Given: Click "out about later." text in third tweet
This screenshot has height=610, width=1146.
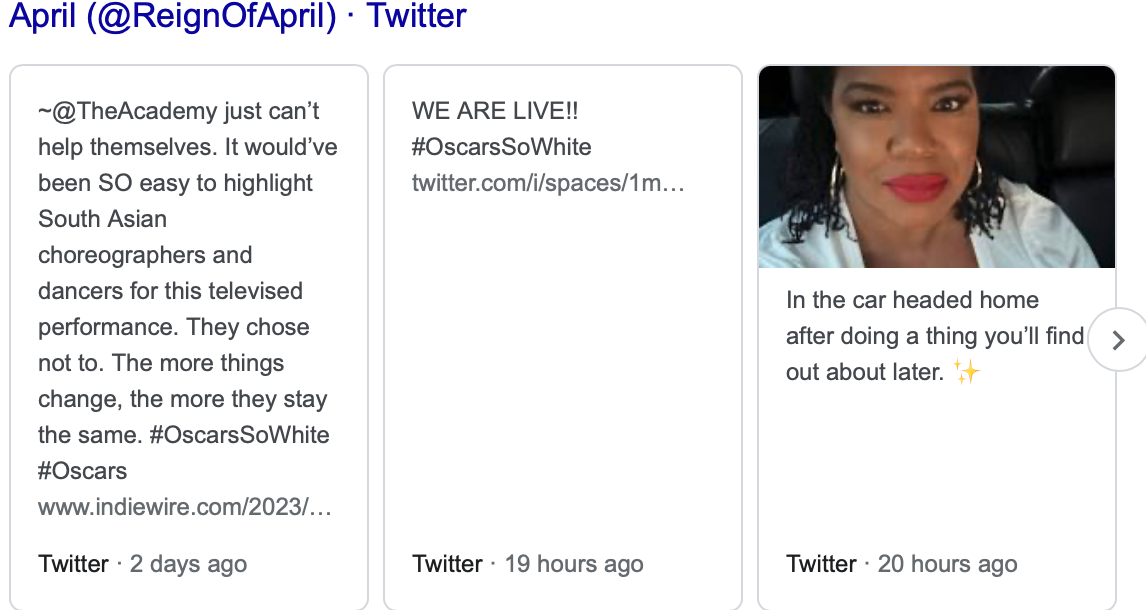Looking at the screenshot, I should click(864, 373).
